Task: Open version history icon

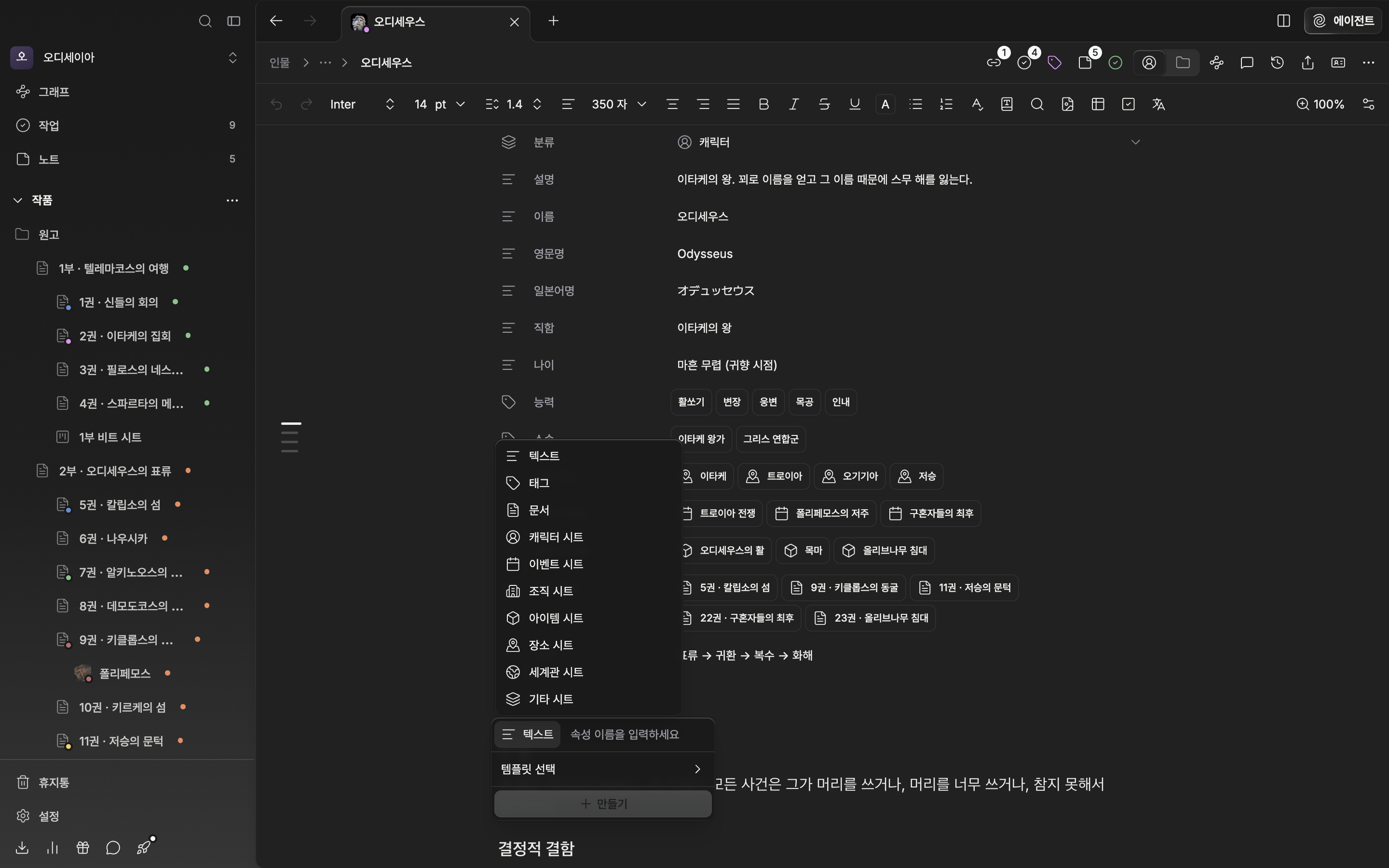Action: click(x=1277, y=63)
